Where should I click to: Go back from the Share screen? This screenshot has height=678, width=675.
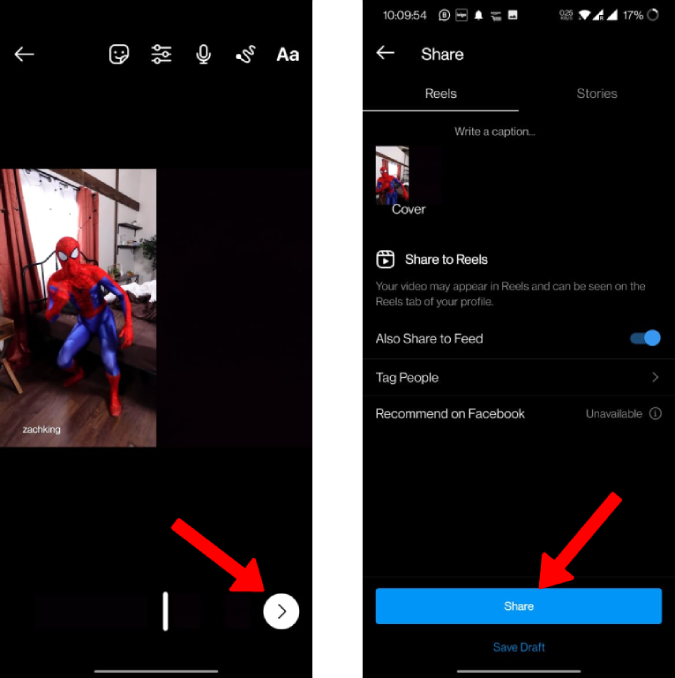coord(385,53)
